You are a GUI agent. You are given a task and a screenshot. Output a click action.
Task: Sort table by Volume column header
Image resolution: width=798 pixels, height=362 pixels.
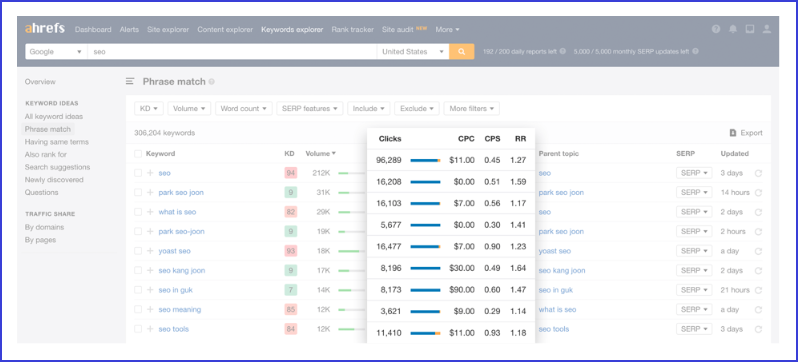(320, 153)
